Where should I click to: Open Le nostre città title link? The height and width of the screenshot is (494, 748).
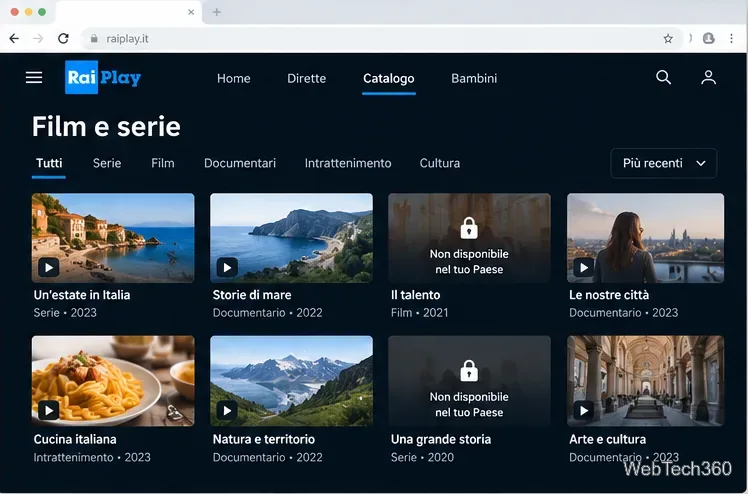pyautogui.click(x=609, y=295)
